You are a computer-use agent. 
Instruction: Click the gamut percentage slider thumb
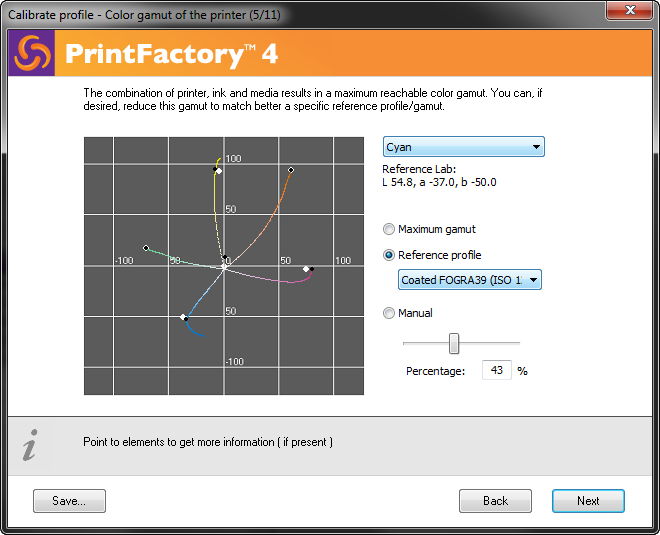[x=454, y=343]
